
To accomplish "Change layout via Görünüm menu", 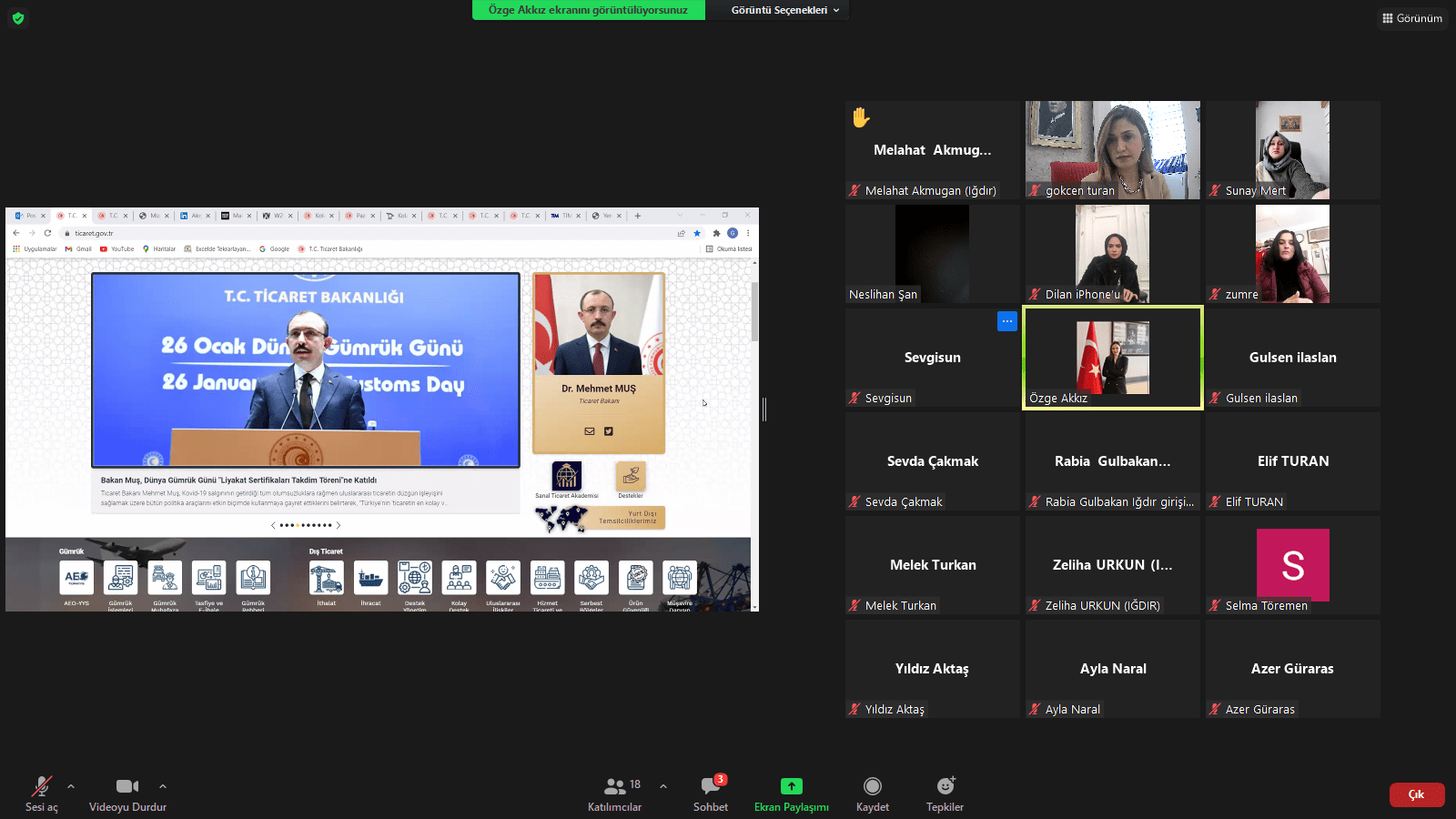I will click(x=1411, y=18).
